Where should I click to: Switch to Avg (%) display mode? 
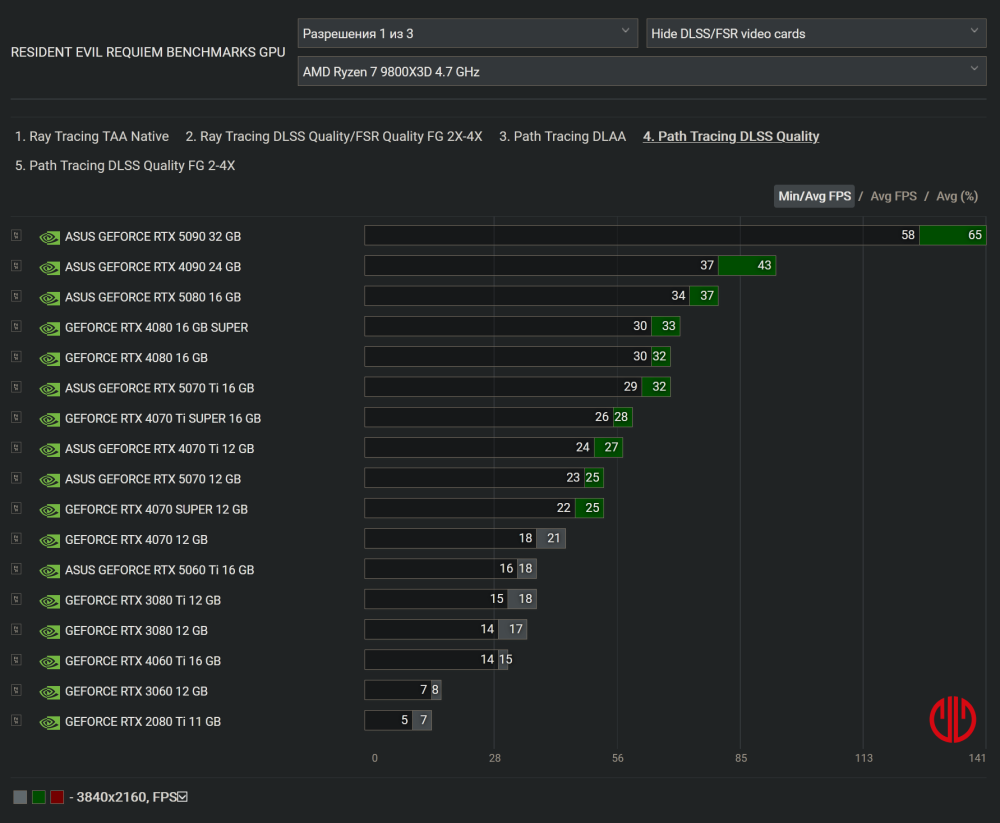coord(957,196)
